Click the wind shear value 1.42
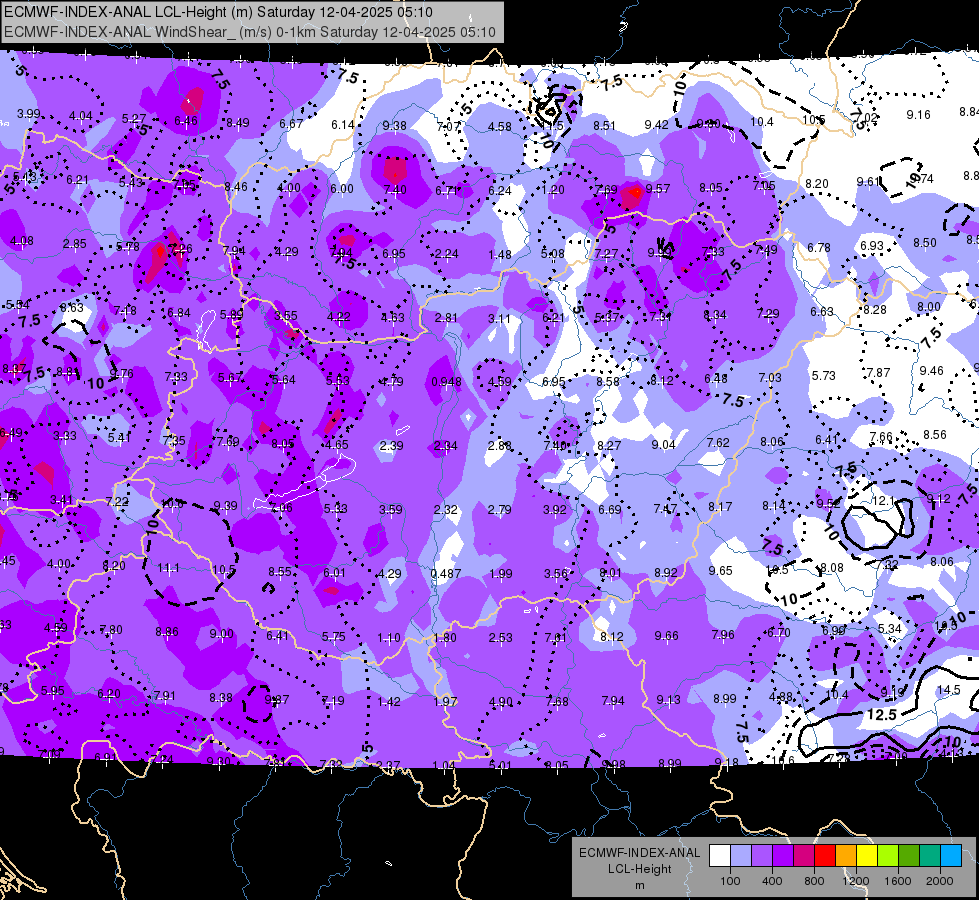 point(389,702)
